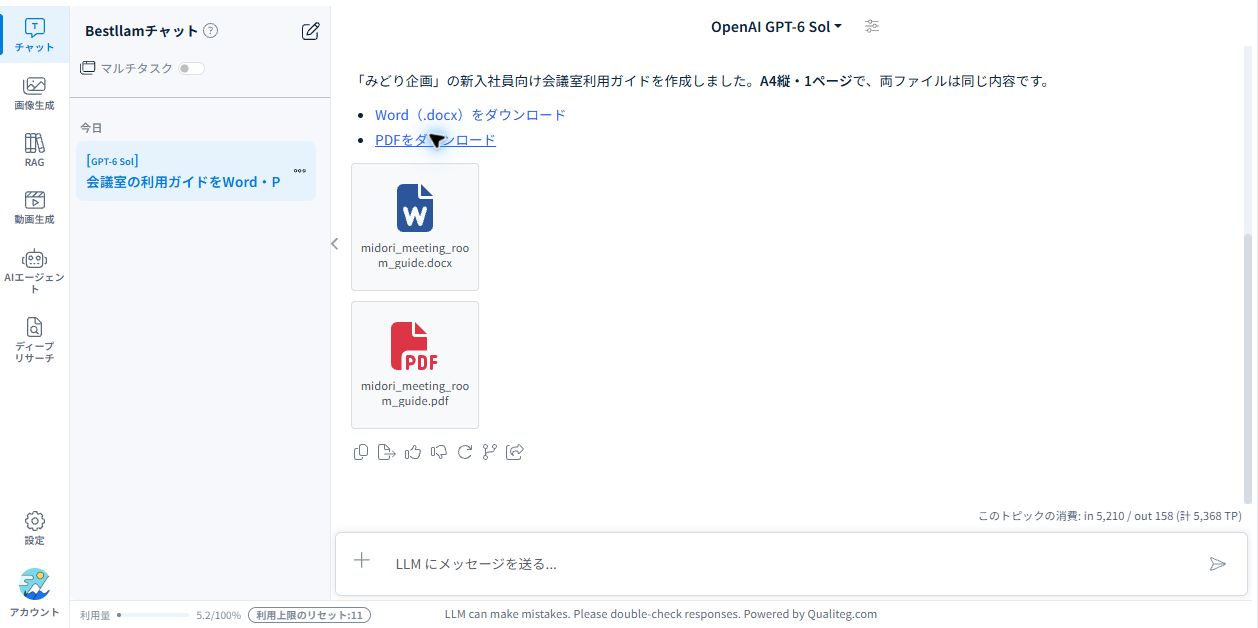
Task: Export the response with file-arrow icon
Action: click(387, 452)
